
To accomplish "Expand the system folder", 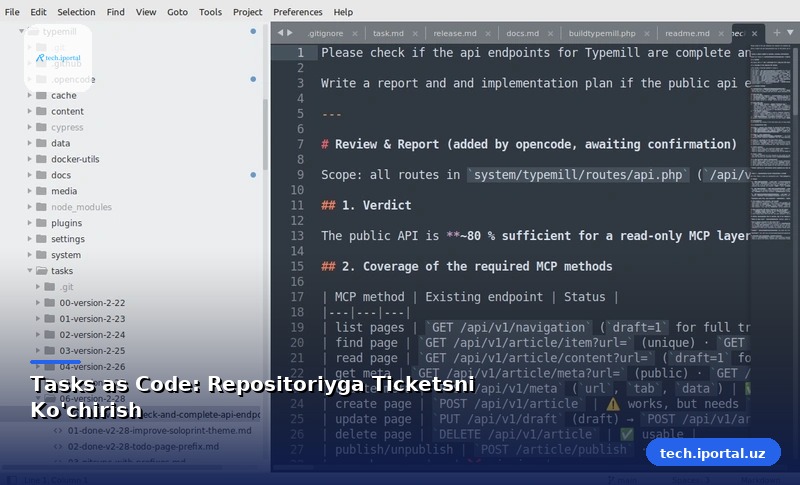I will (30, 255).
